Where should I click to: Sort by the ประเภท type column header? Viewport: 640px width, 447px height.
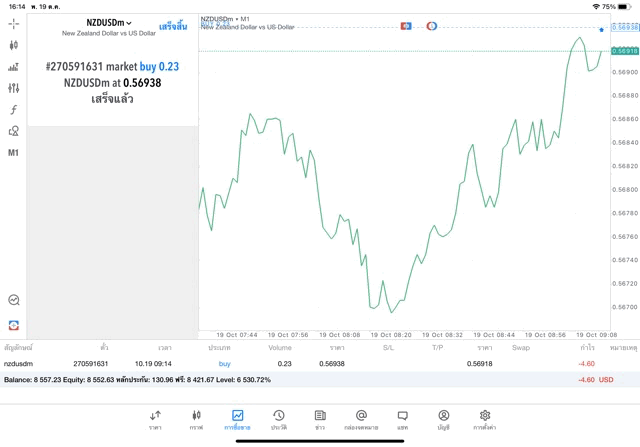coord(219,348)
